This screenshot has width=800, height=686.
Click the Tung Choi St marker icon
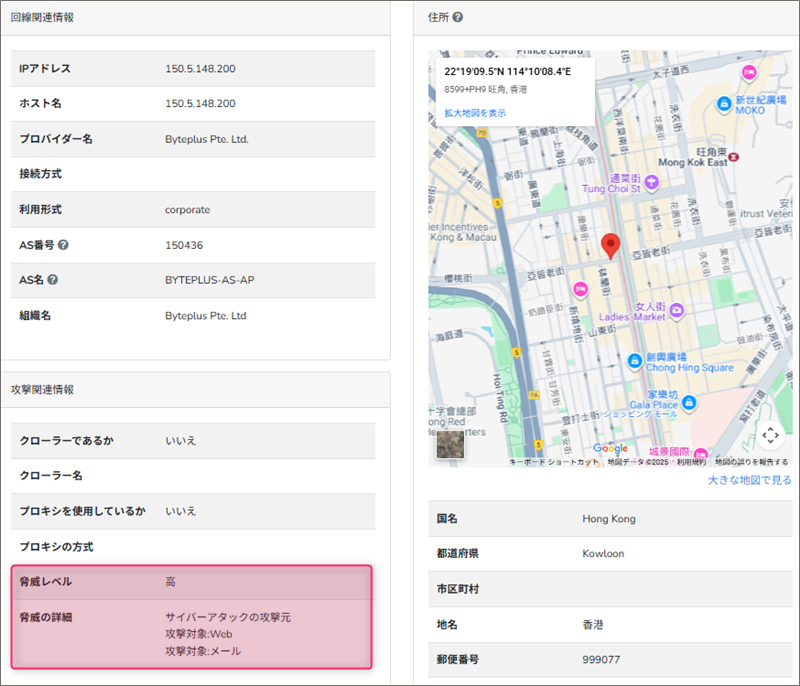[651, 182]
